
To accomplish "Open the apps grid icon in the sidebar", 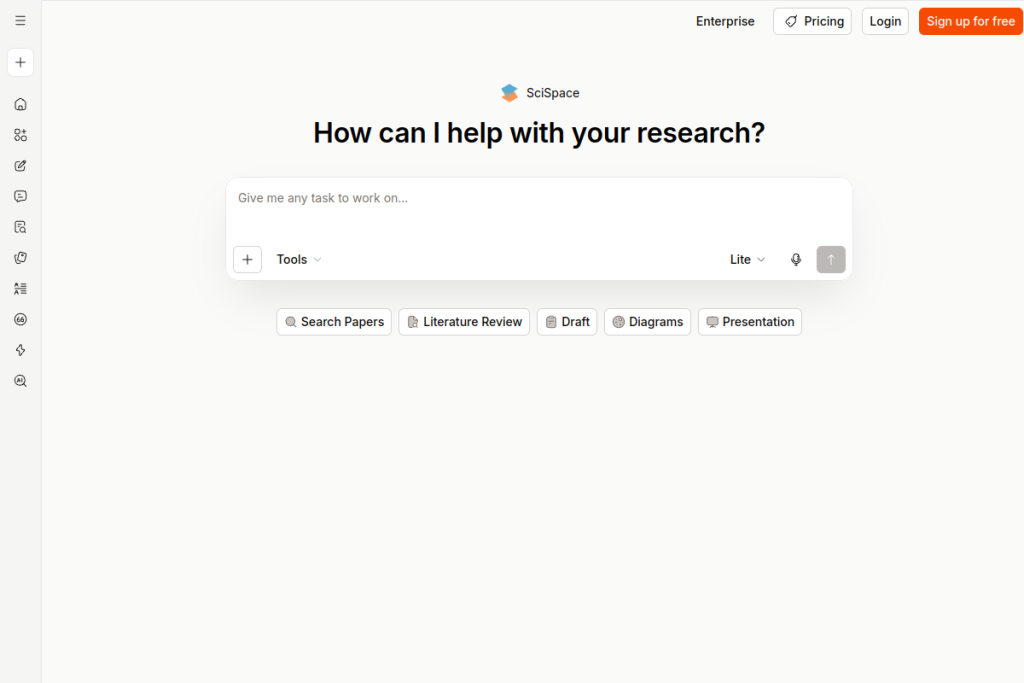I will point(20,135).
